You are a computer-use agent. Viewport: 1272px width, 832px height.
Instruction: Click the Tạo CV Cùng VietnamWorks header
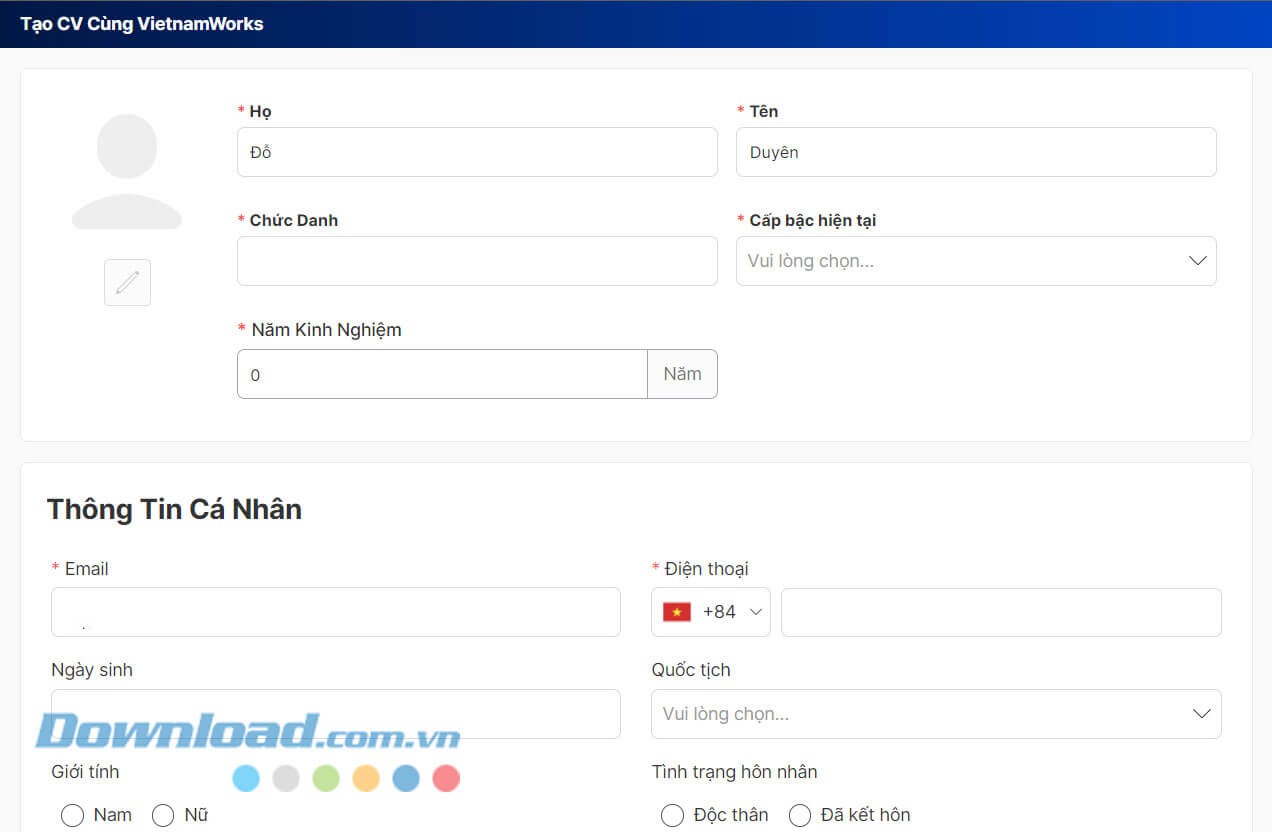tap(141, 24)
